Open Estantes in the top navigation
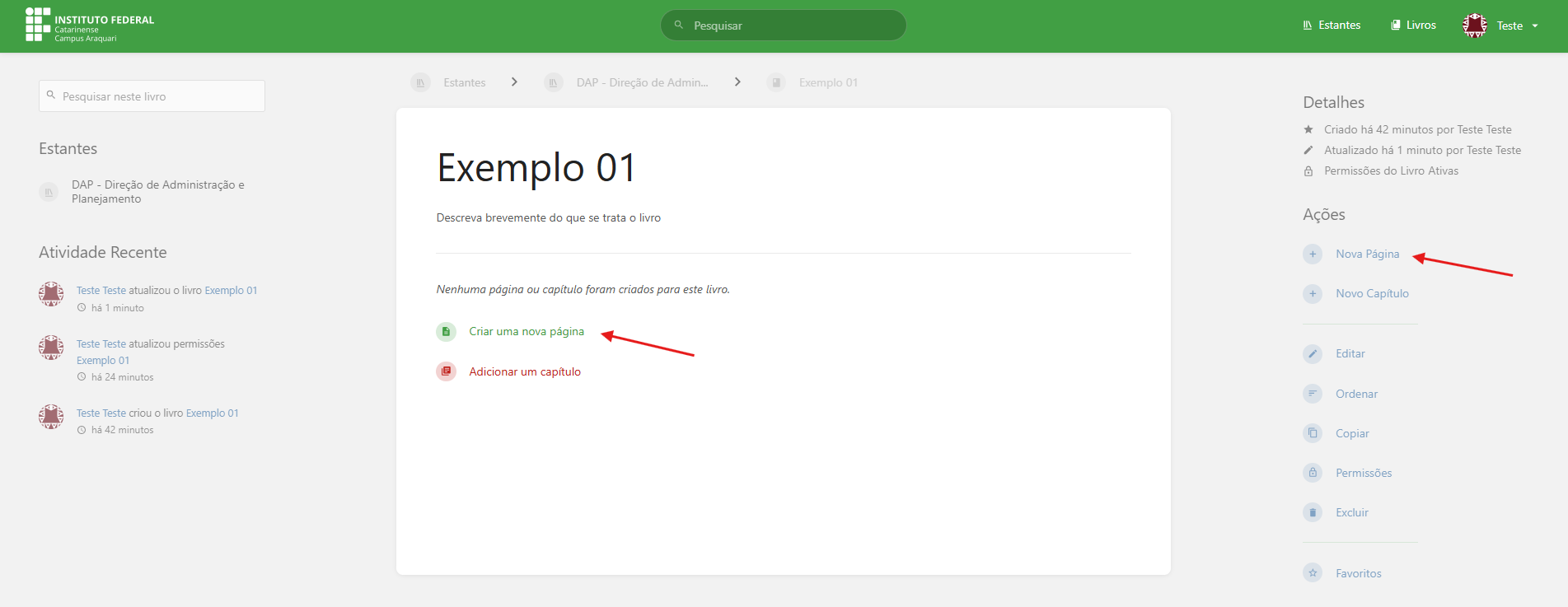Screen dimensions: 1568x607 (x=1332, y=26)
